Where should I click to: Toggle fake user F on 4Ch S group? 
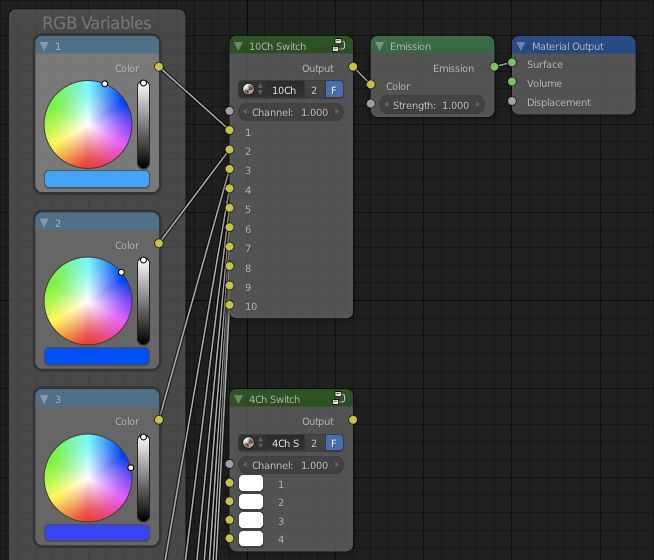point(334,443)
